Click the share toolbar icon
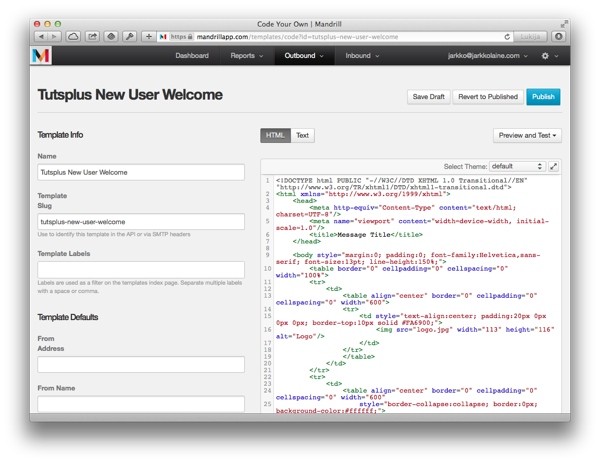This screenshot has width=600, height=463. [92, 37]
